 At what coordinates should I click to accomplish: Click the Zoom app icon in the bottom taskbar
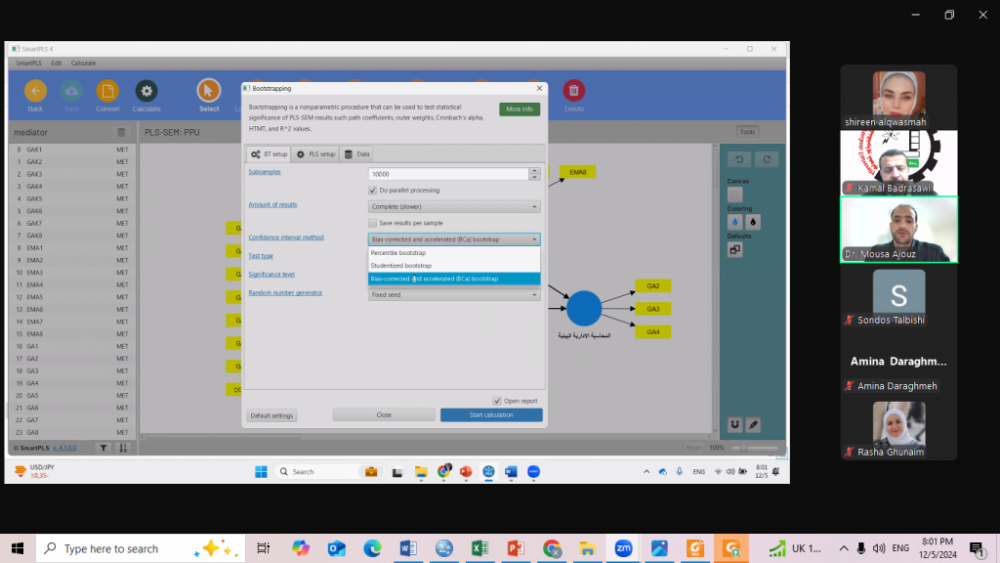coord(623,548)
